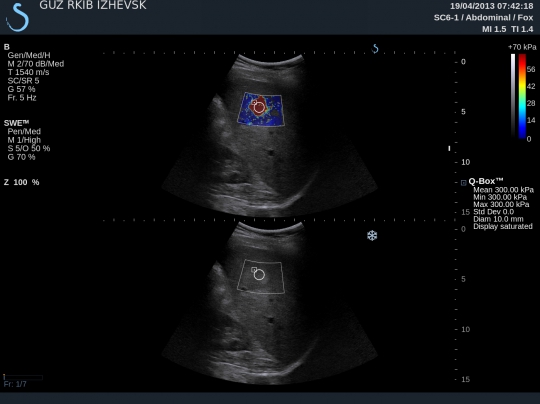Viewport: 540px width, 404px height.
Task: Select the Q-Box circle on elastography map
Action: point(259,107)
